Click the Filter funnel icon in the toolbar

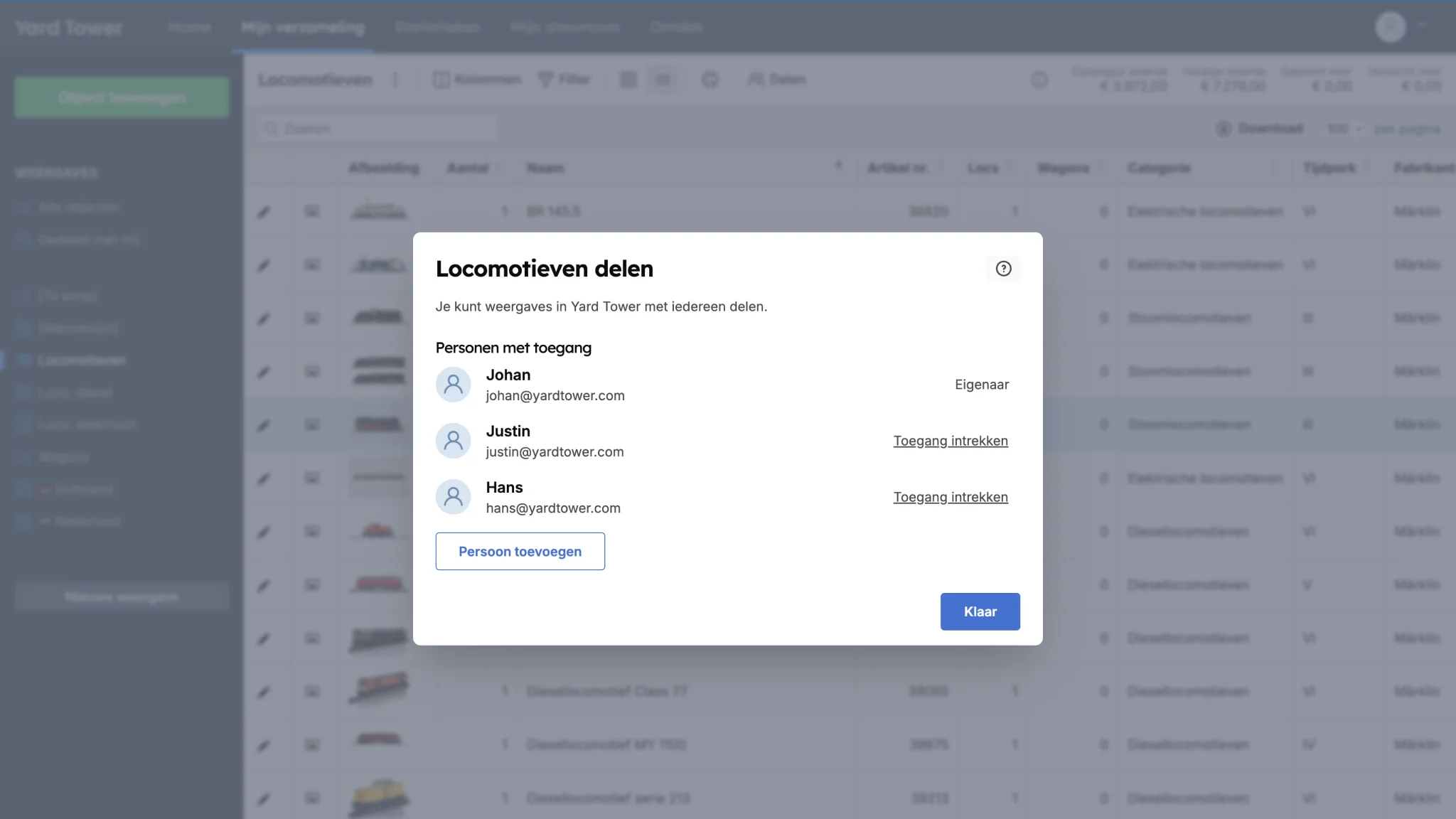[x=546, y=80]
